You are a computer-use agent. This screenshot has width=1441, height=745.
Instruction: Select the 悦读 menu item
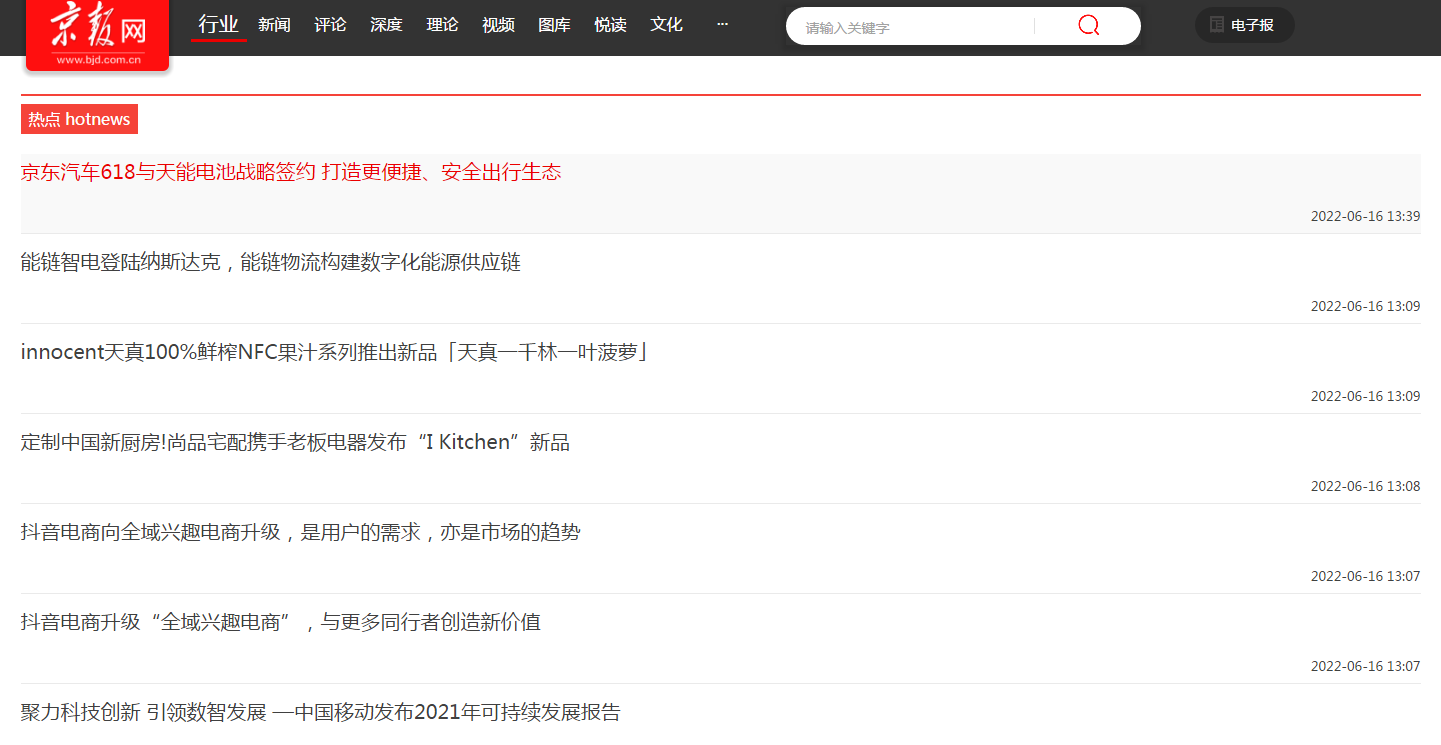(610, 25)
